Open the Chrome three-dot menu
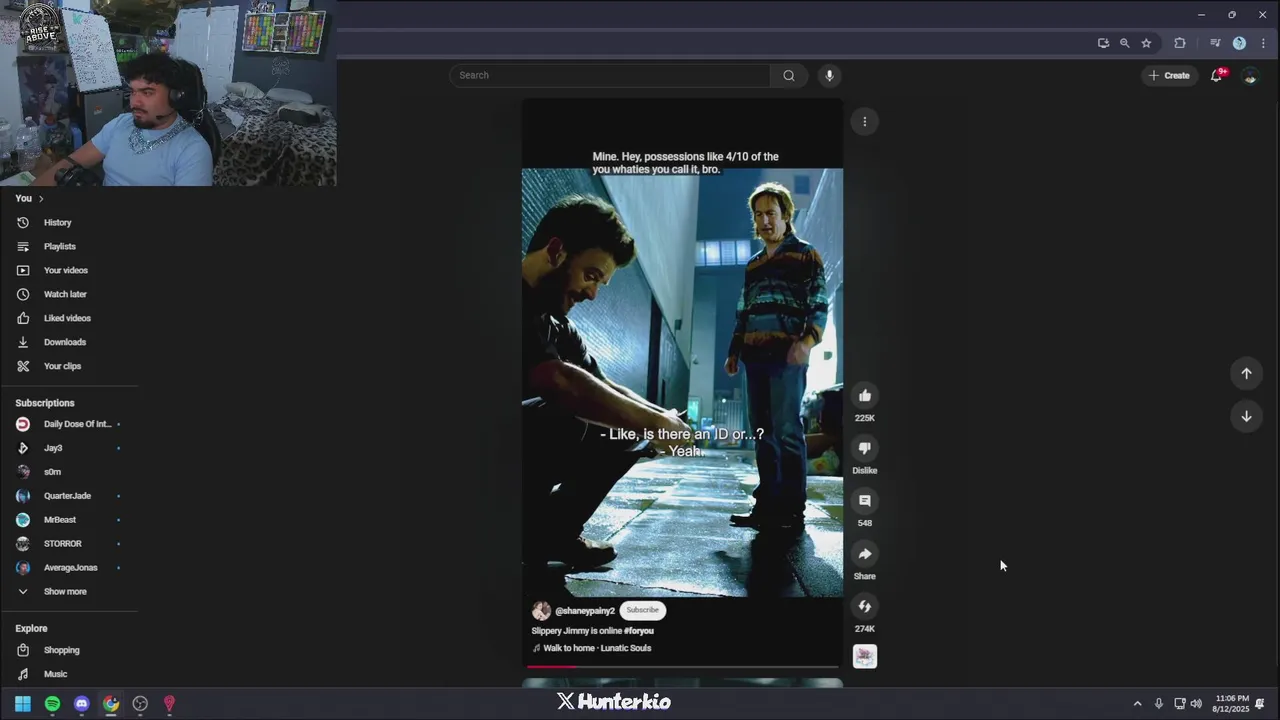1280x720 pixels. pyautogui.click(x=1263, y=43)
